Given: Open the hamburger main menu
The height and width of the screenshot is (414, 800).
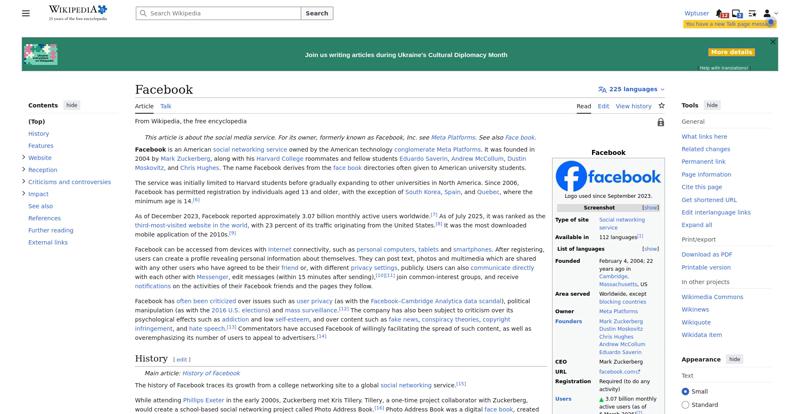Looking at the screenshot, I should coord(26,13).
